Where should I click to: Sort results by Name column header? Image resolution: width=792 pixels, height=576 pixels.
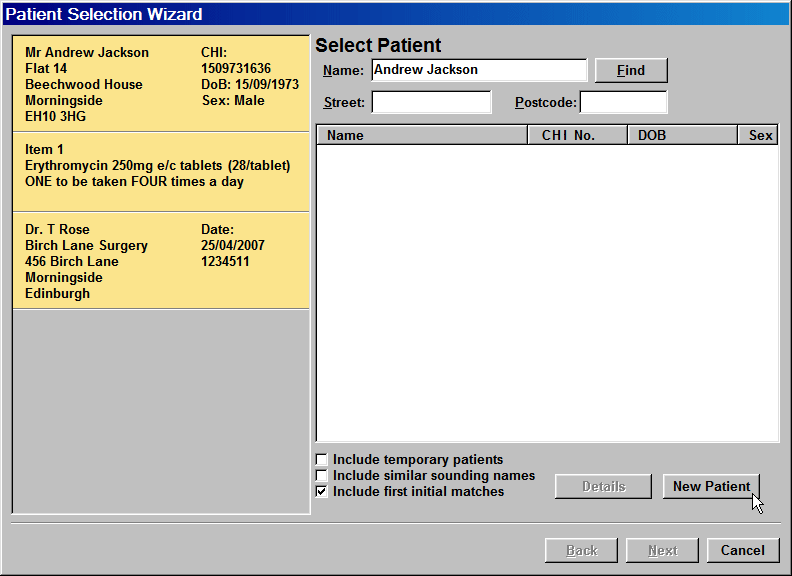[421, 135]
